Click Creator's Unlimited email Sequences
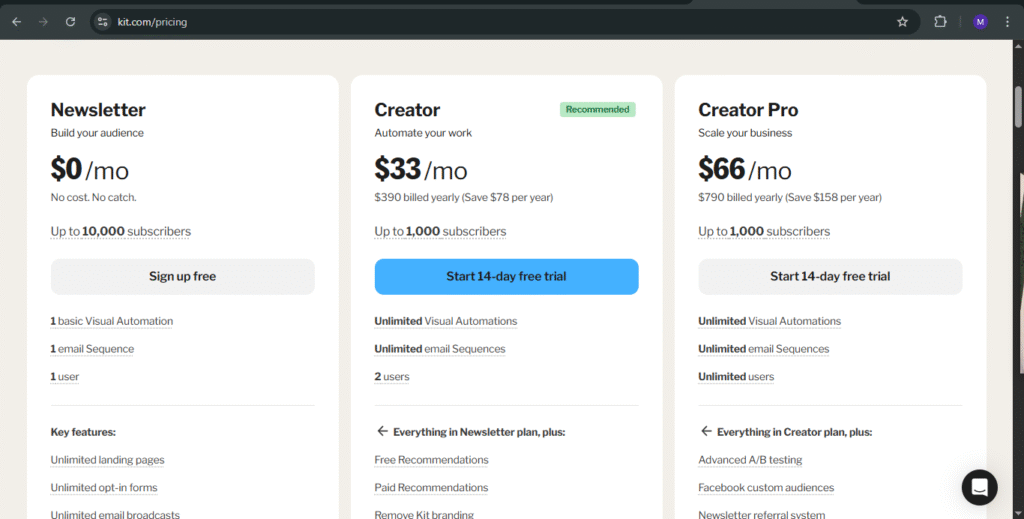1024x519 pixels. coord(440,349)
